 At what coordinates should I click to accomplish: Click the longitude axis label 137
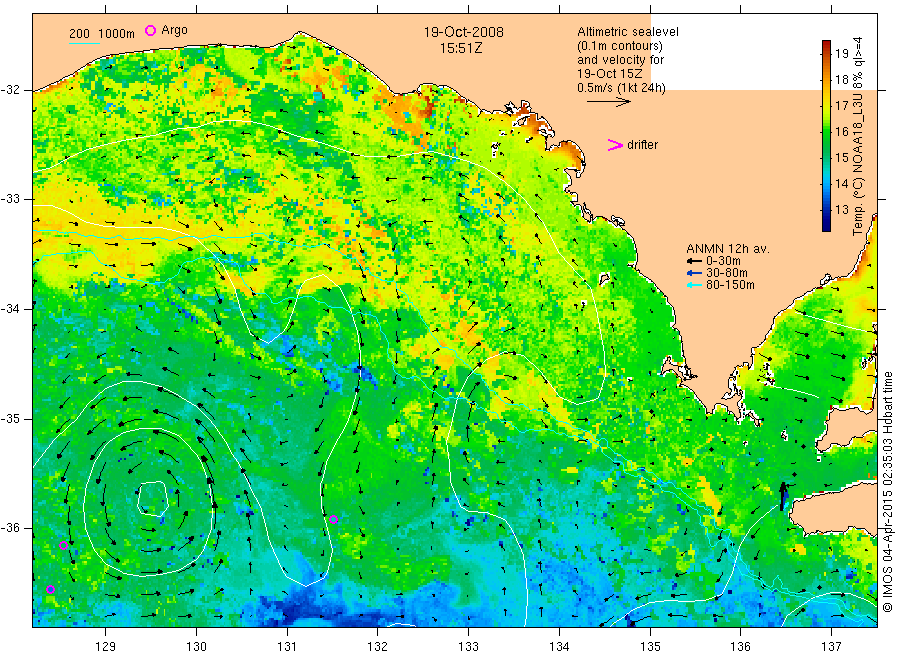(831, 647)
